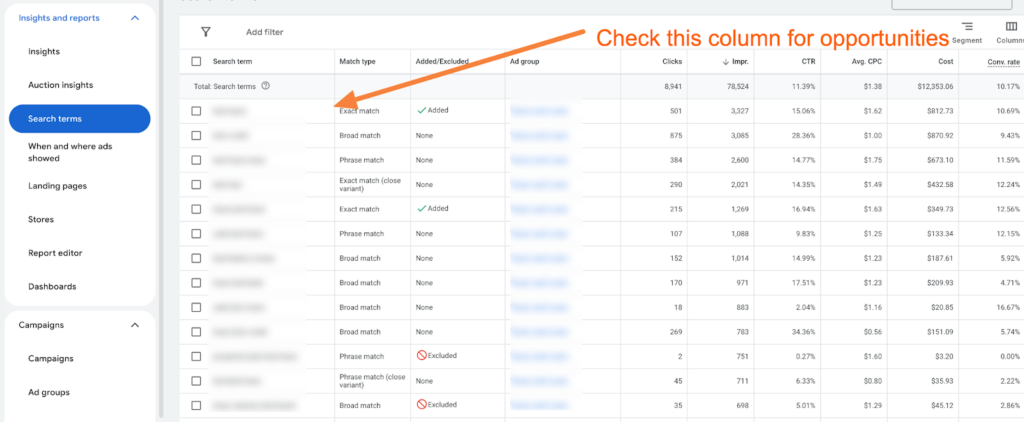
Task: Sort by the Conv. rate column header
Action: pyautogui.click(x=1003, y=62)
